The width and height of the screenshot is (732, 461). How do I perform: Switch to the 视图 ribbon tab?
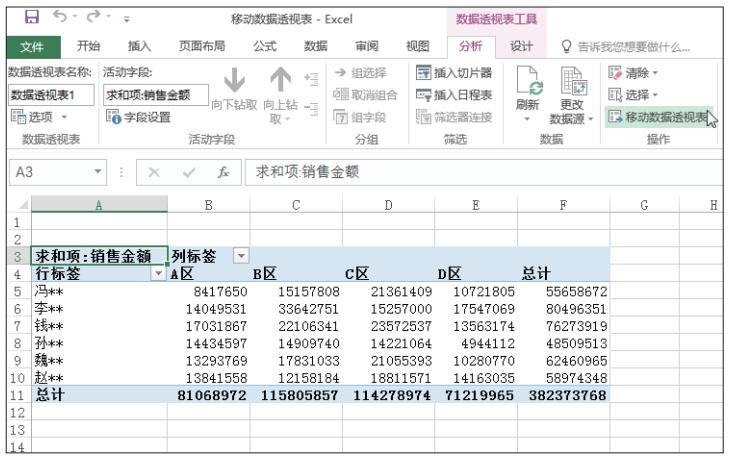(417, 46)
